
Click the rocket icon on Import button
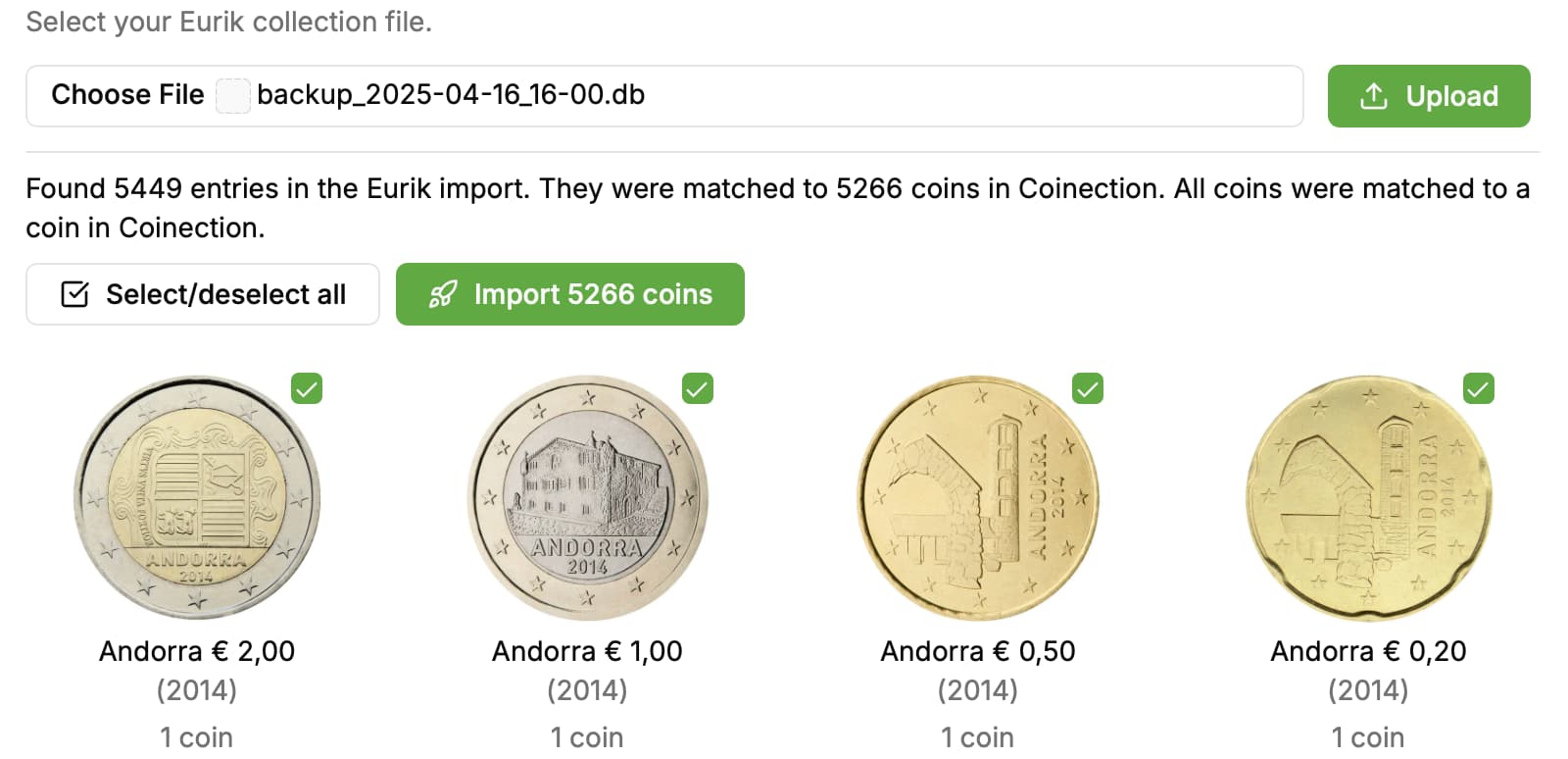point(445,293)
